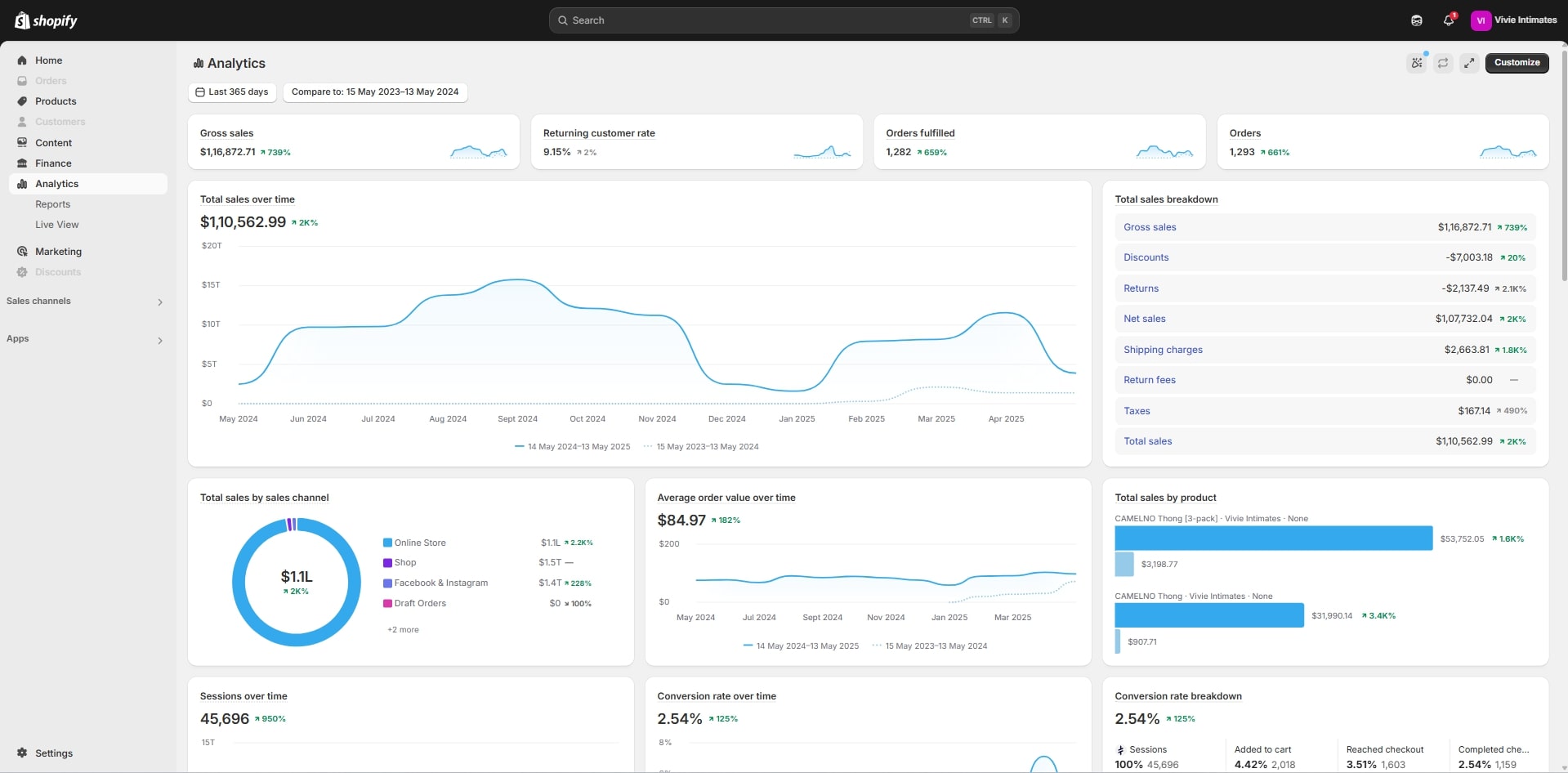Click the Finance bank icon
The width and height of the screenshot is (1568, 773).
[x=22, y=163]
